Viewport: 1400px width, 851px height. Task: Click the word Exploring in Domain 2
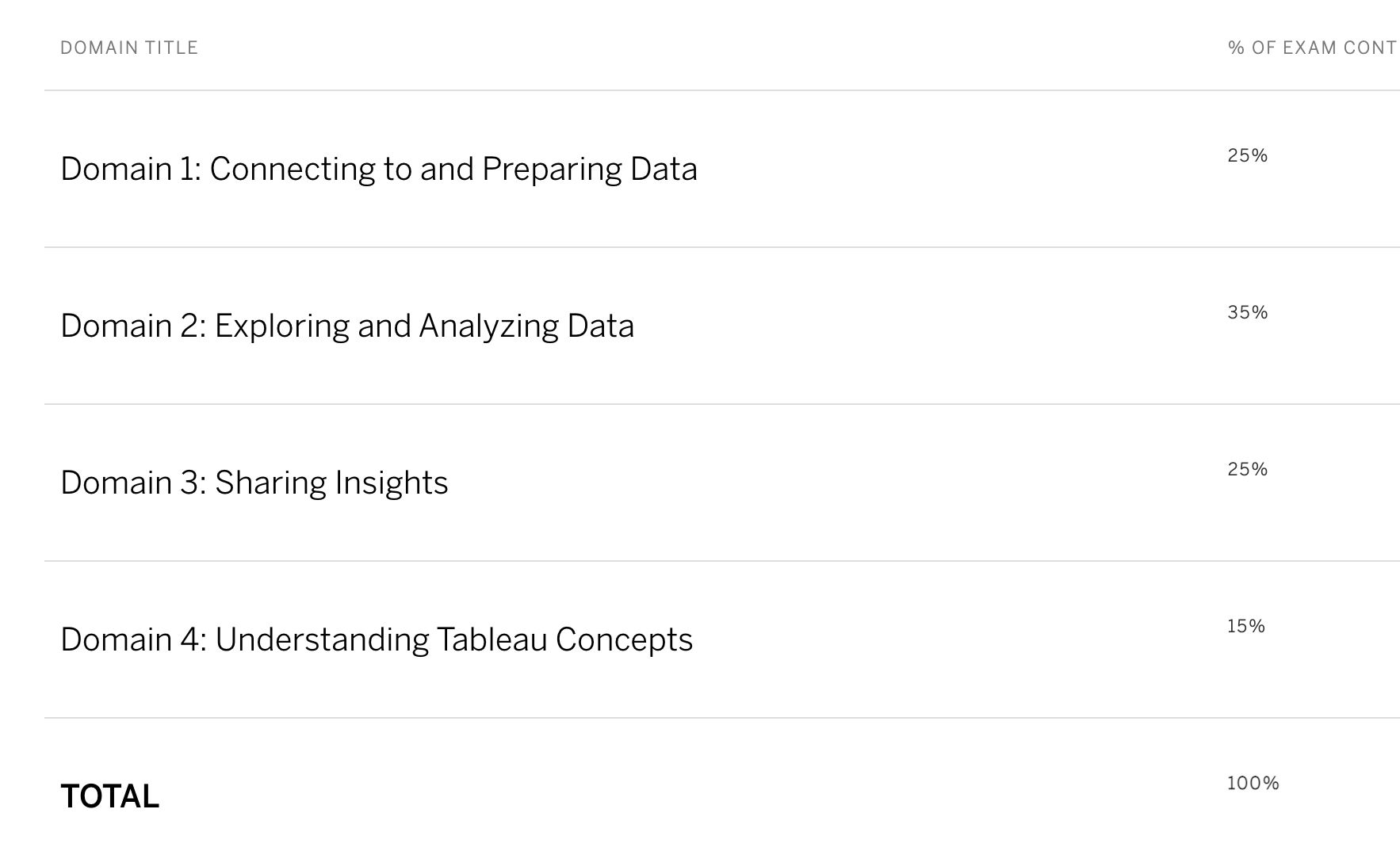point(281,327)
